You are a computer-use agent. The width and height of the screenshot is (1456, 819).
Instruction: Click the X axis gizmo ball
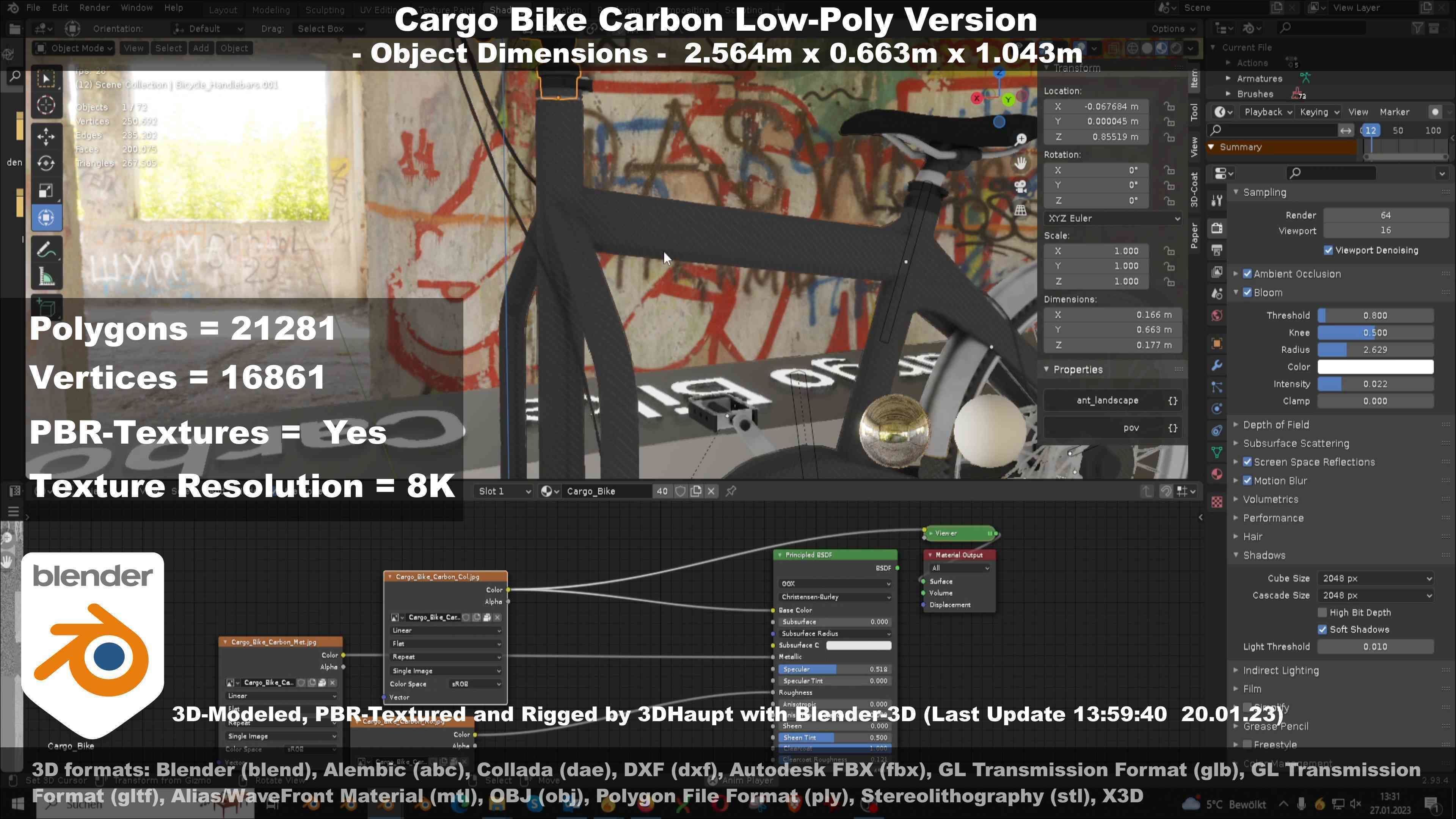[977, 98]
